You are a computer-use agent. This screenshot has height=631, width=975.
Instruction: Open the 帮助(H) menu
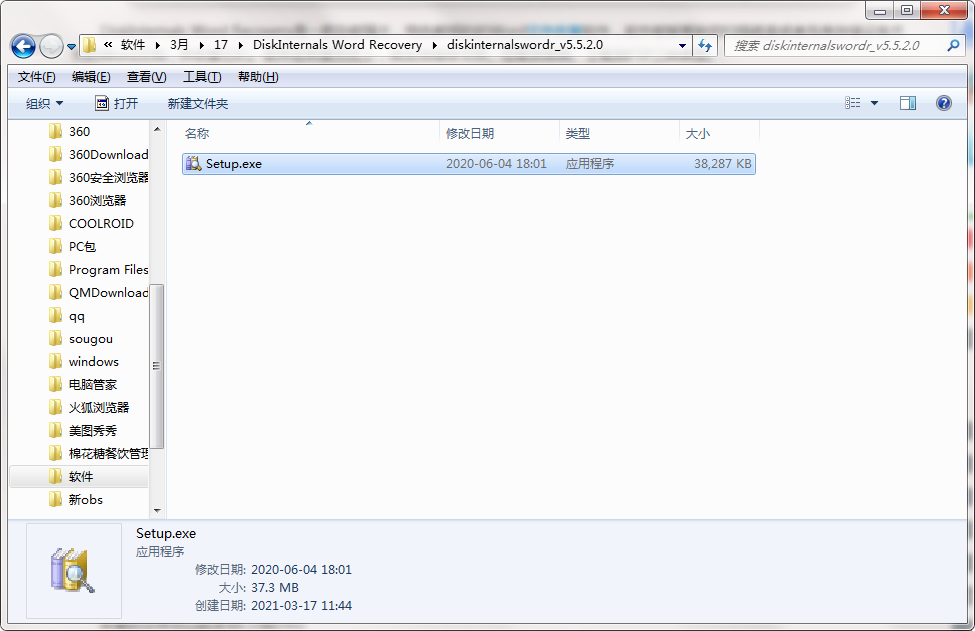point(258,76)
